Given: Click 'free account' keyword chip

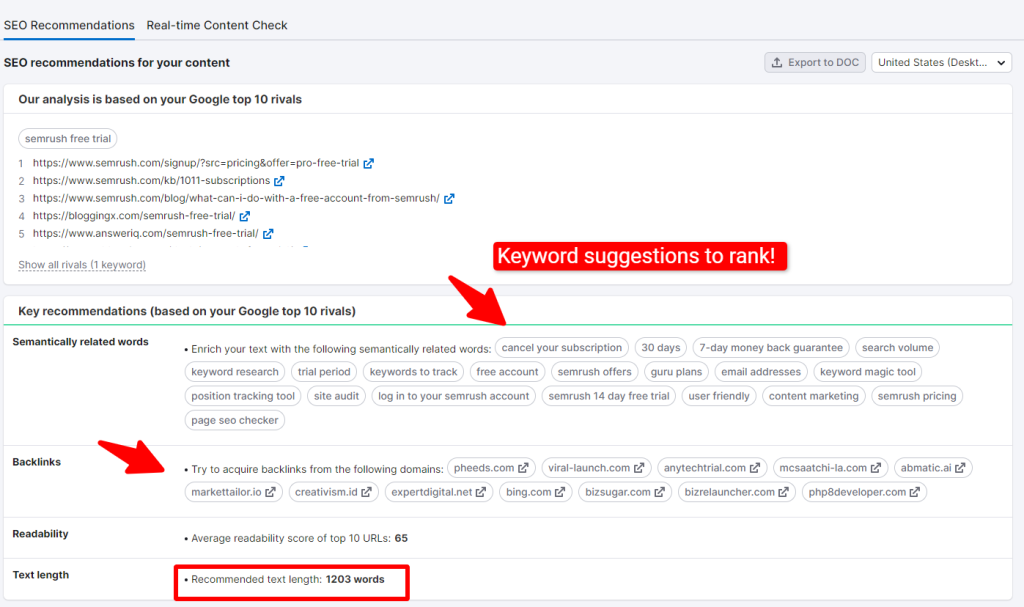Looking at the screenshot, I should 507,372.
